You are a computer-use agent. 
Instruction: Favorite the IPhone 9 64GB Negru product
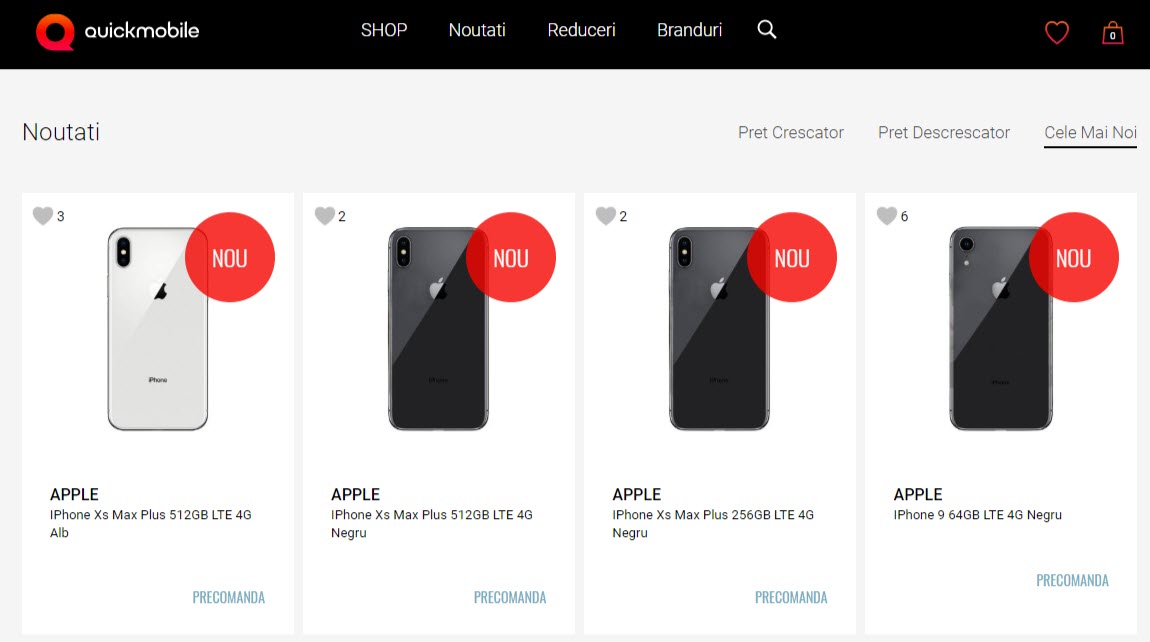point(886,215)
